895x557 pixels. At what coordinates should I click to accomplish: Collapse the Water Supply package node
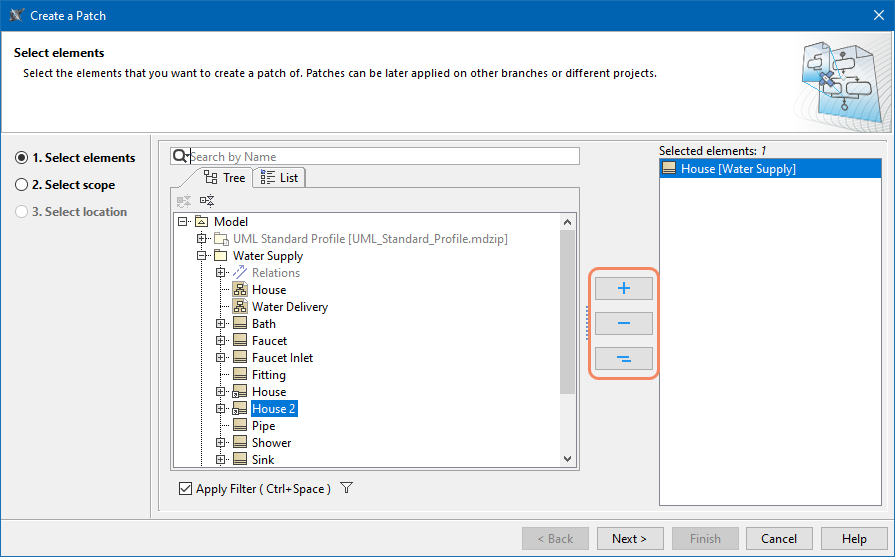(x=202, y=256)
